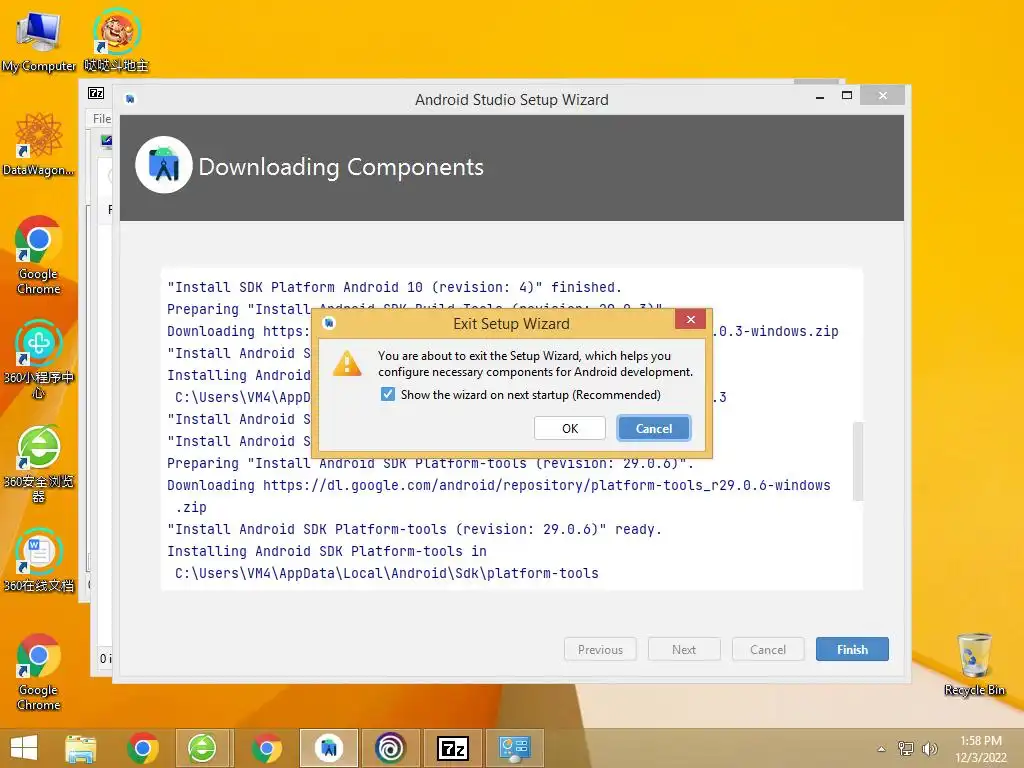Open the Windows Start button
The height and width of the screenshot is (768, 1024).
click(x=24, y=748)
